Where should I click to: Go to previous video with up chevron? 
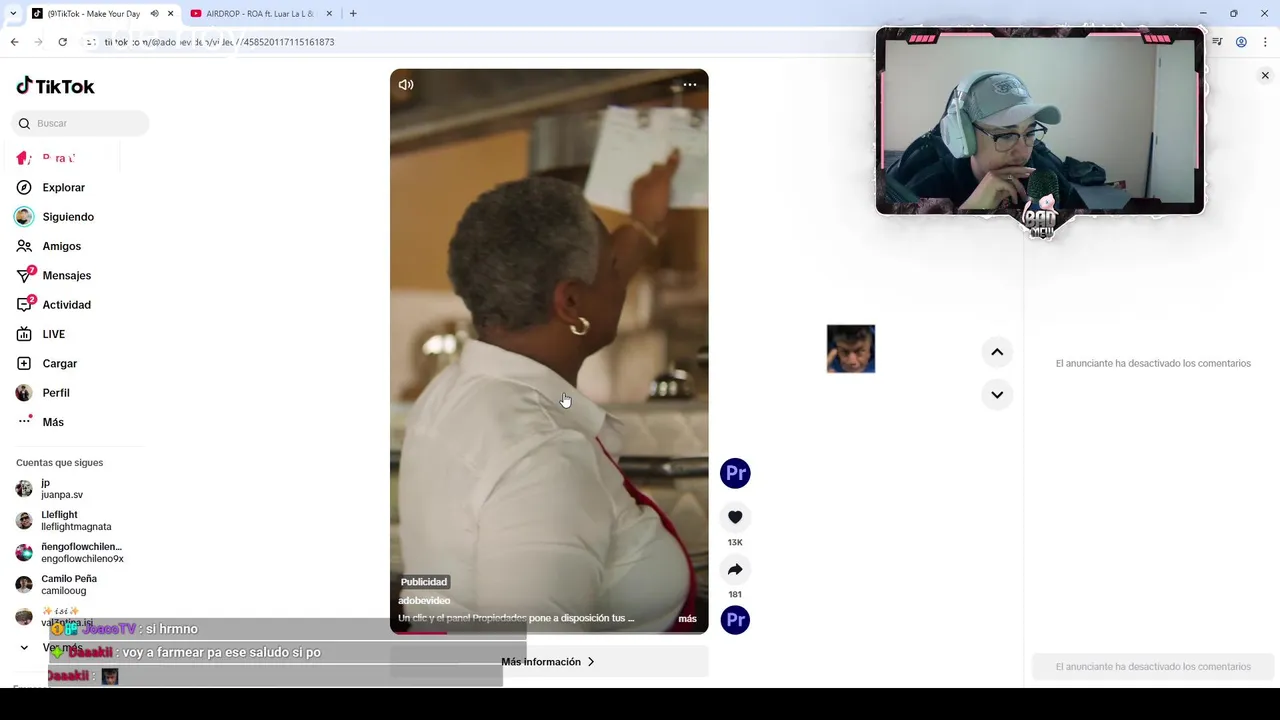(997, 352)
